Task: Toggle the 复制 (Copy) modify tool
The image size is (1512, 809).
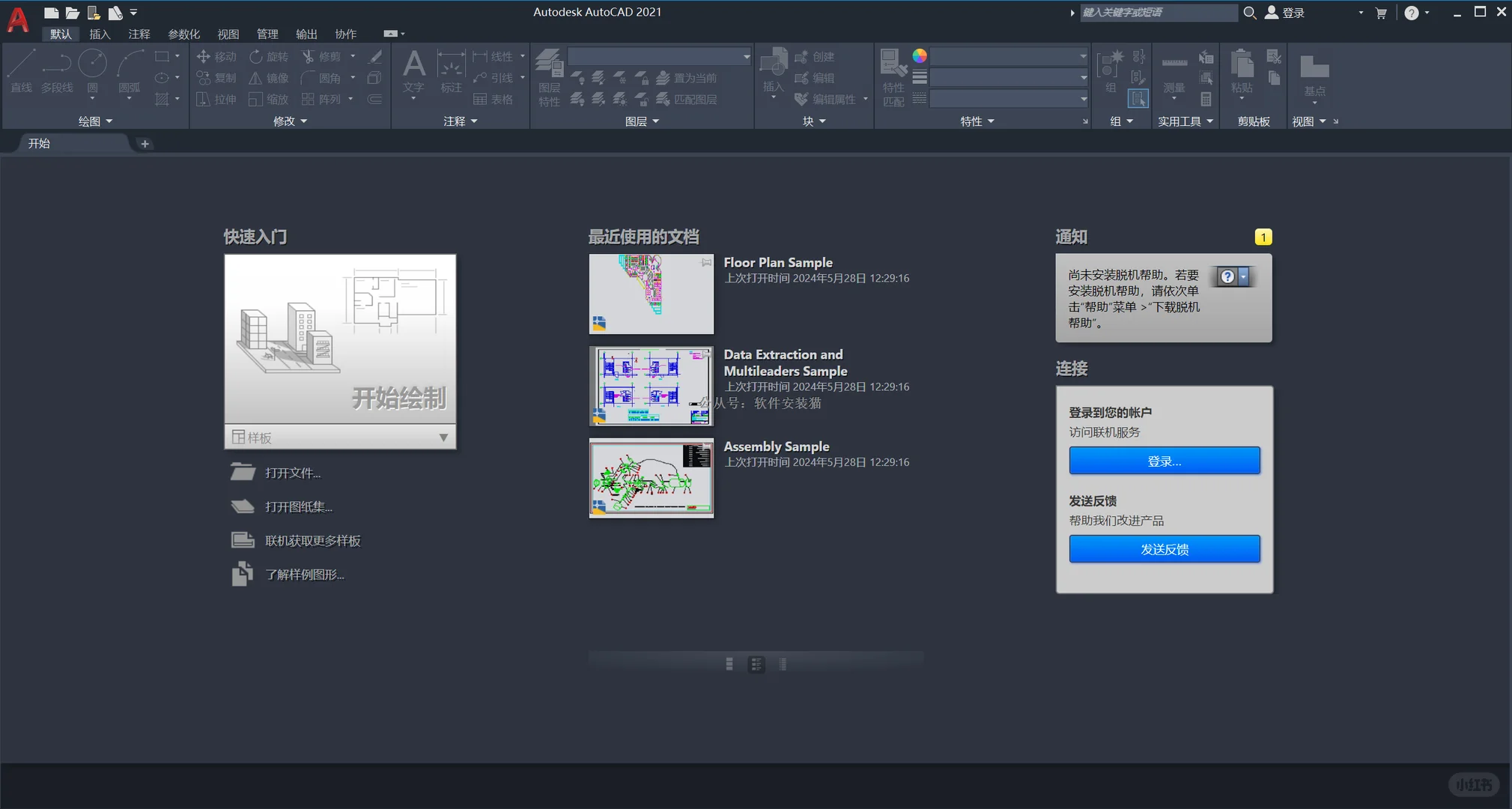Action: pos(215,77)
